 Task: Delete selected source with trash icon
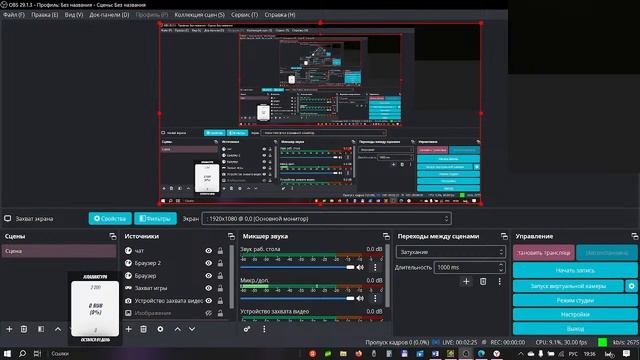[144, 329]
